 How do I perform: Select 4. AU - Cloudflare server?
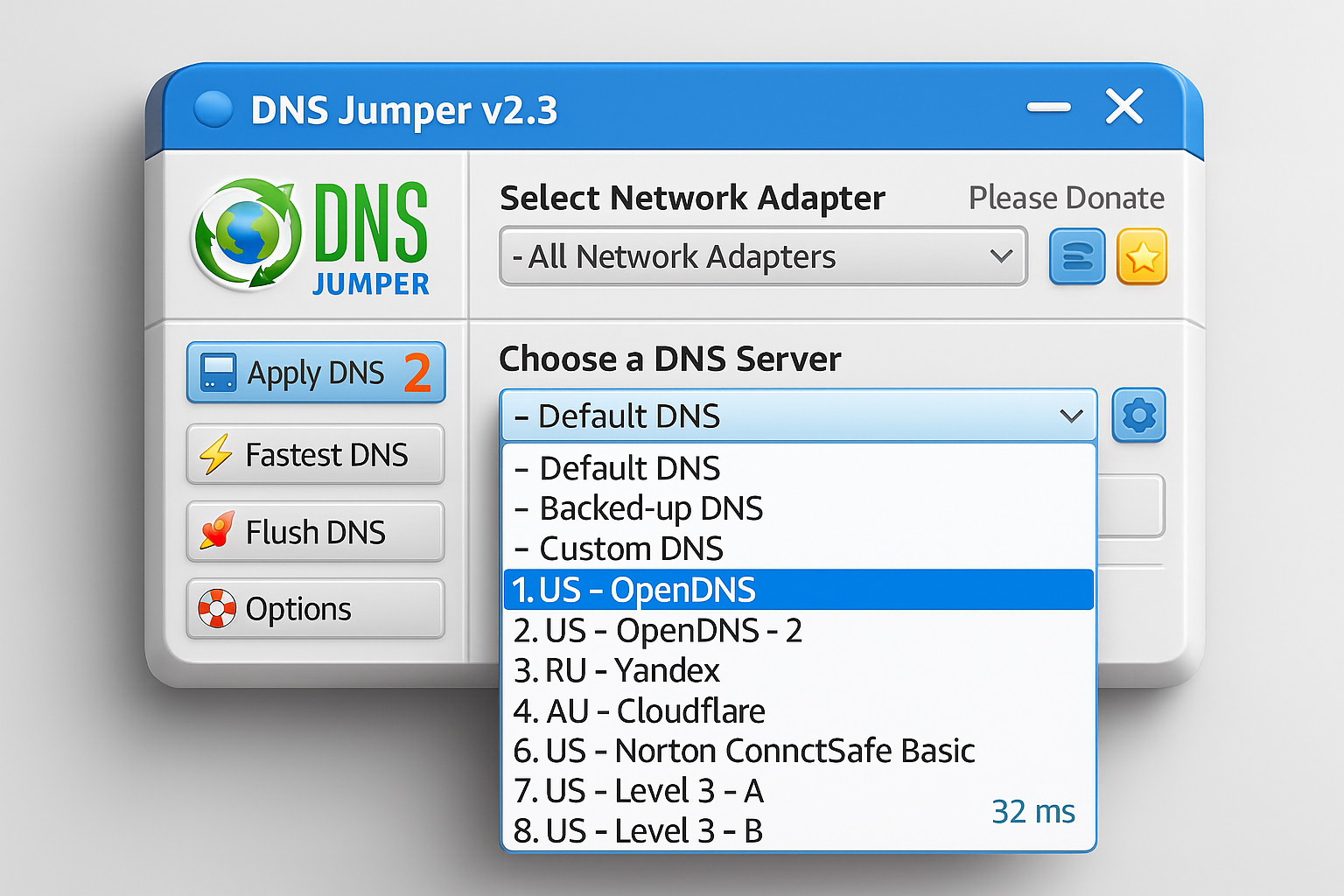click(x=639, y=710)
